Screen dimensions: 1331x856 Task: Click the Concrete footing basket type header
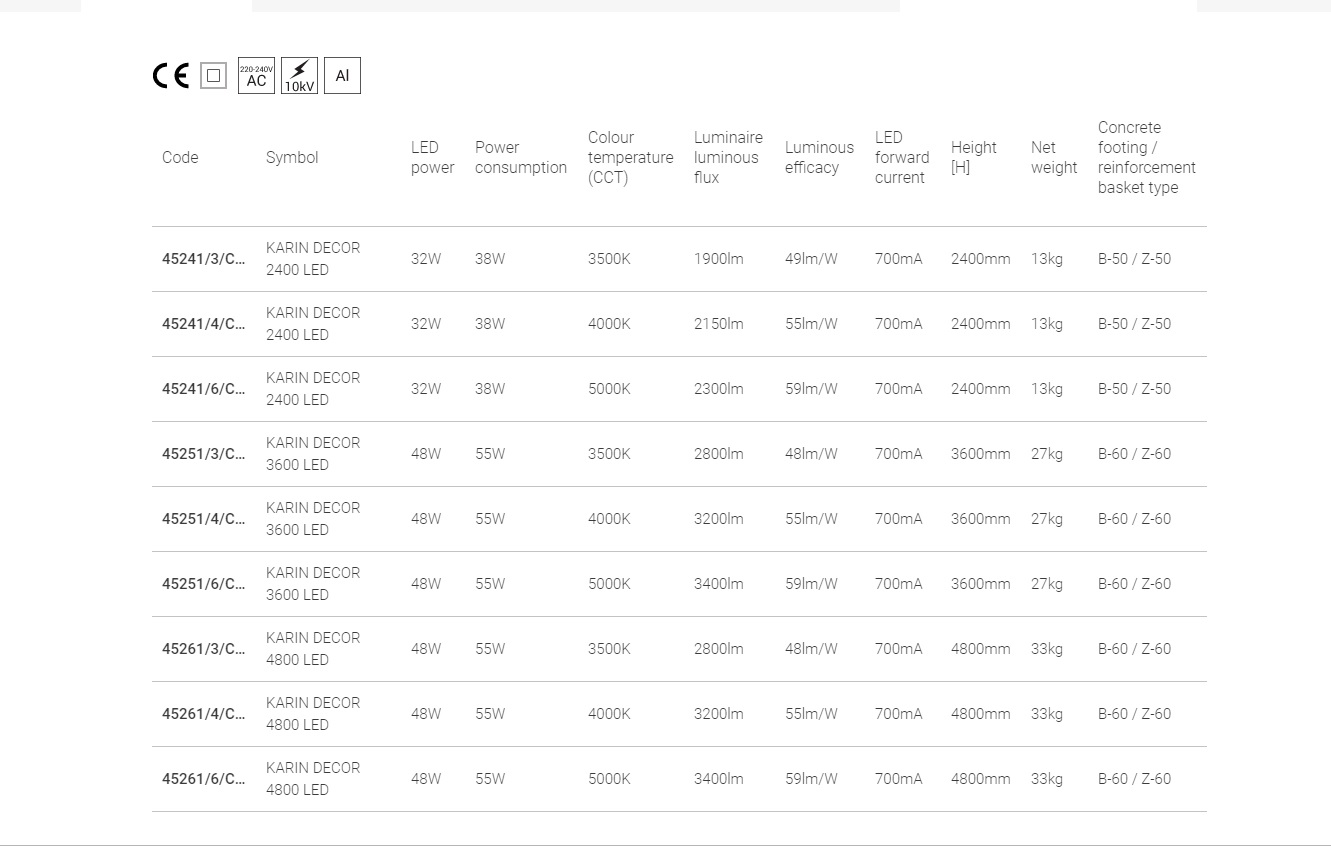(x=1146, y=158)
